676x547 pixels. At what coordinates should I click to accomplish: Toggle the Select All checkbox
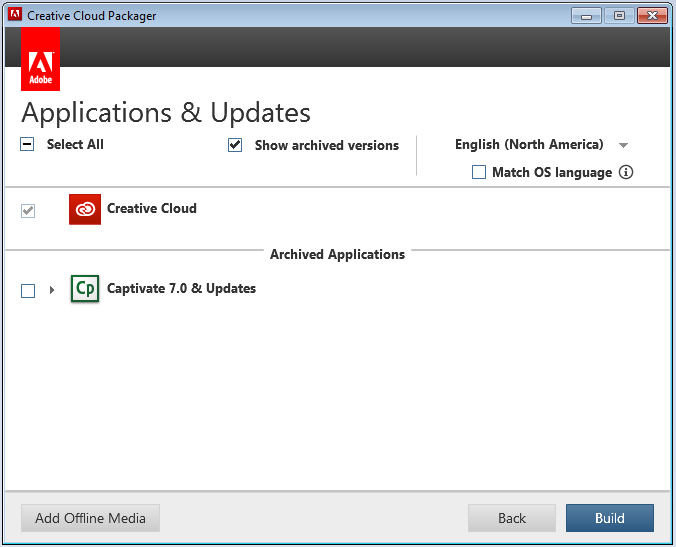27,144
